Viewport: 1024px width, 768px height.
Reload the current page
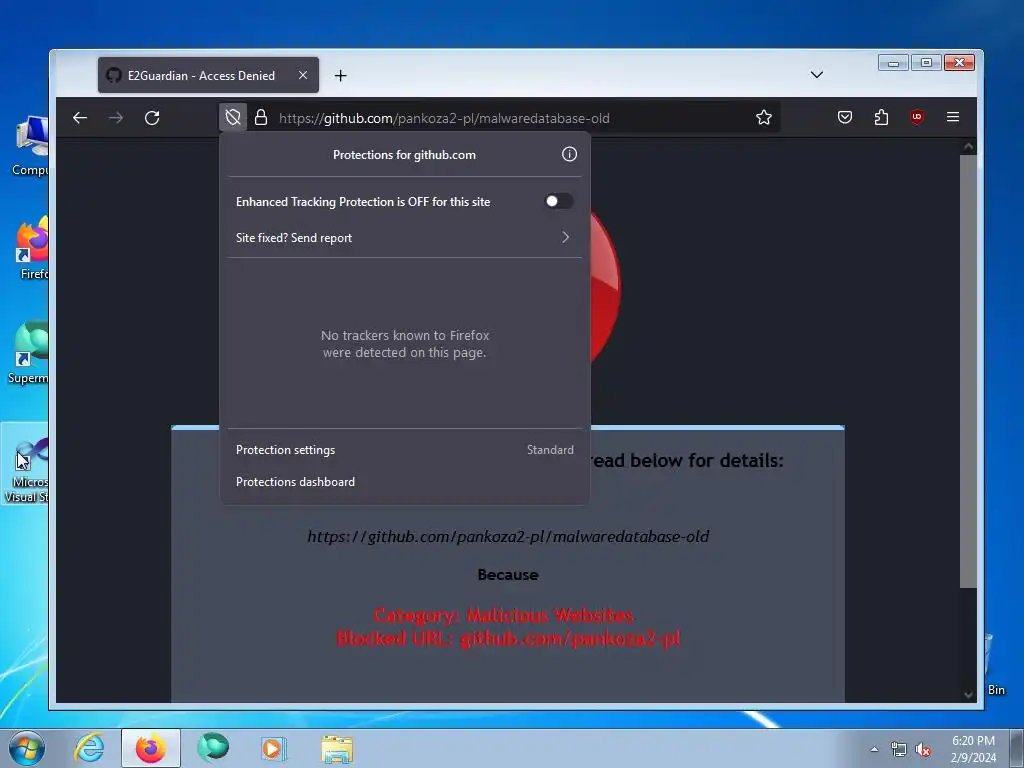152,118
